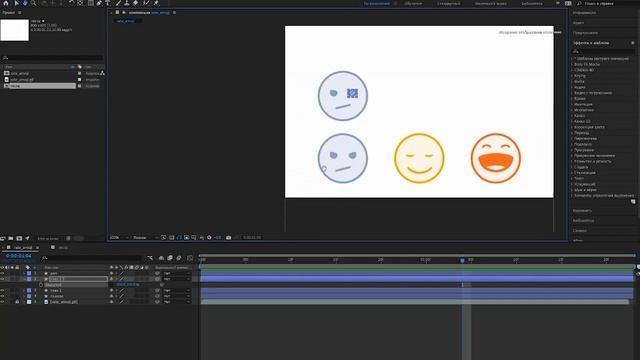Image resolution: width=640 pixels, height=360 pixels.
Task: Switch to the first workspace tab (По умолчанию)
Action: 377,4
